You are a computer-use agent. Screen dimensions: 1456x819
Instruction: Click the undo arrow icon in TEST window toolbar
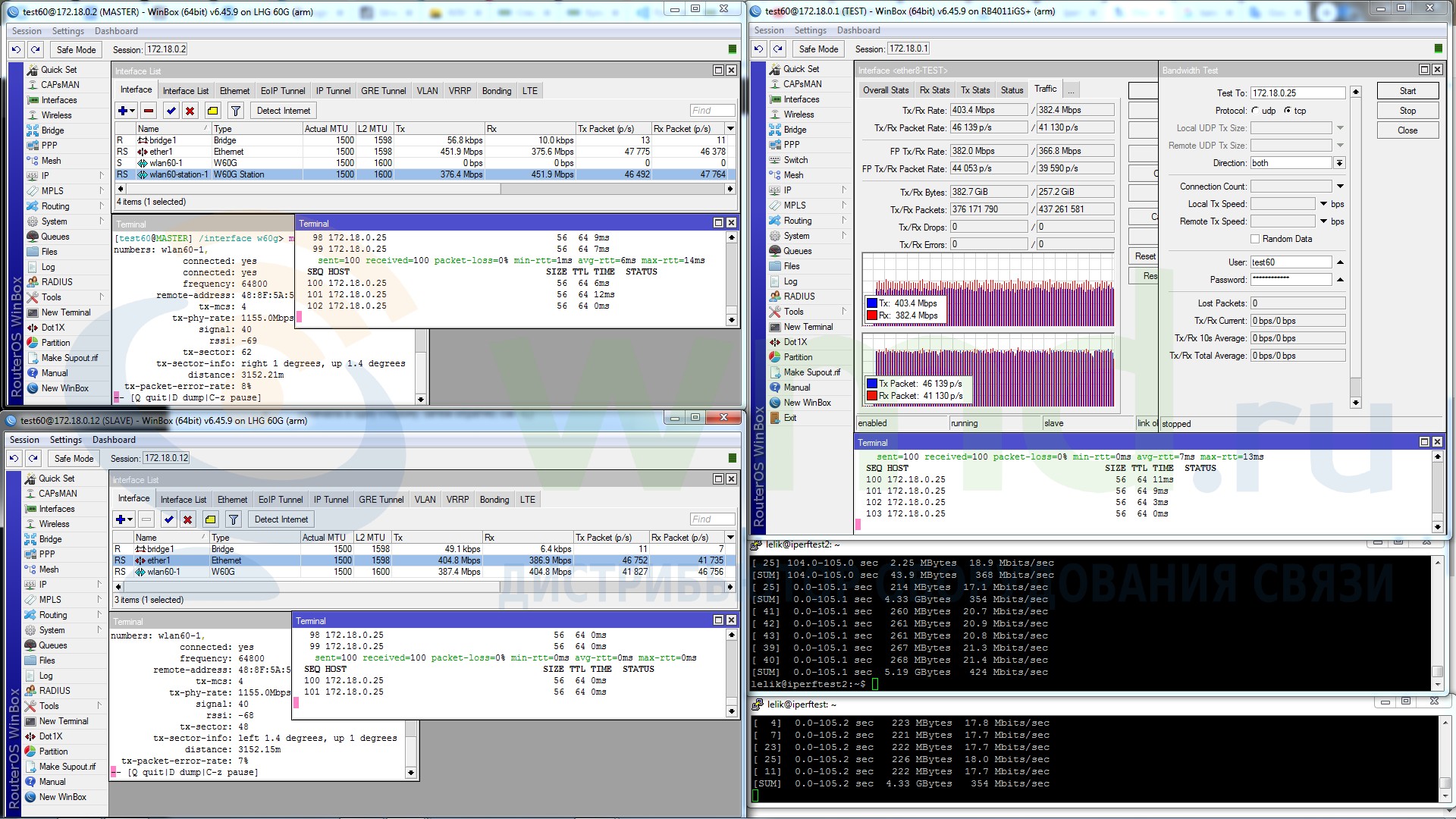point(758,49)
